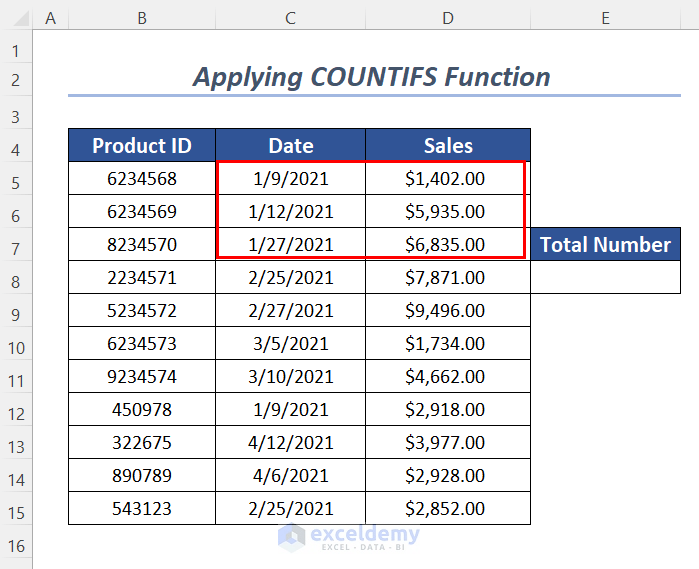The width and height of the screenshot is (699, 569).
Task: Select row 9 header
Action: click(16, 310)
